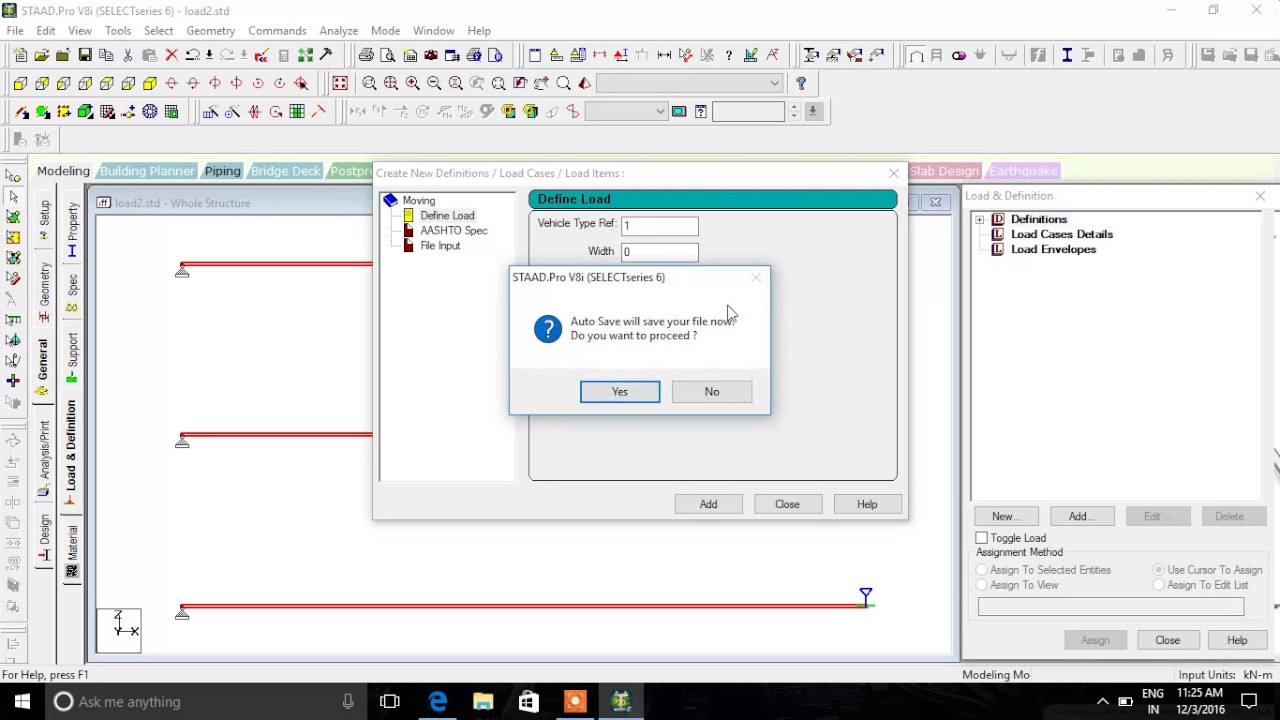Open the Geometry menu
Screen dimensions: 1280x720
click(210, 31)
